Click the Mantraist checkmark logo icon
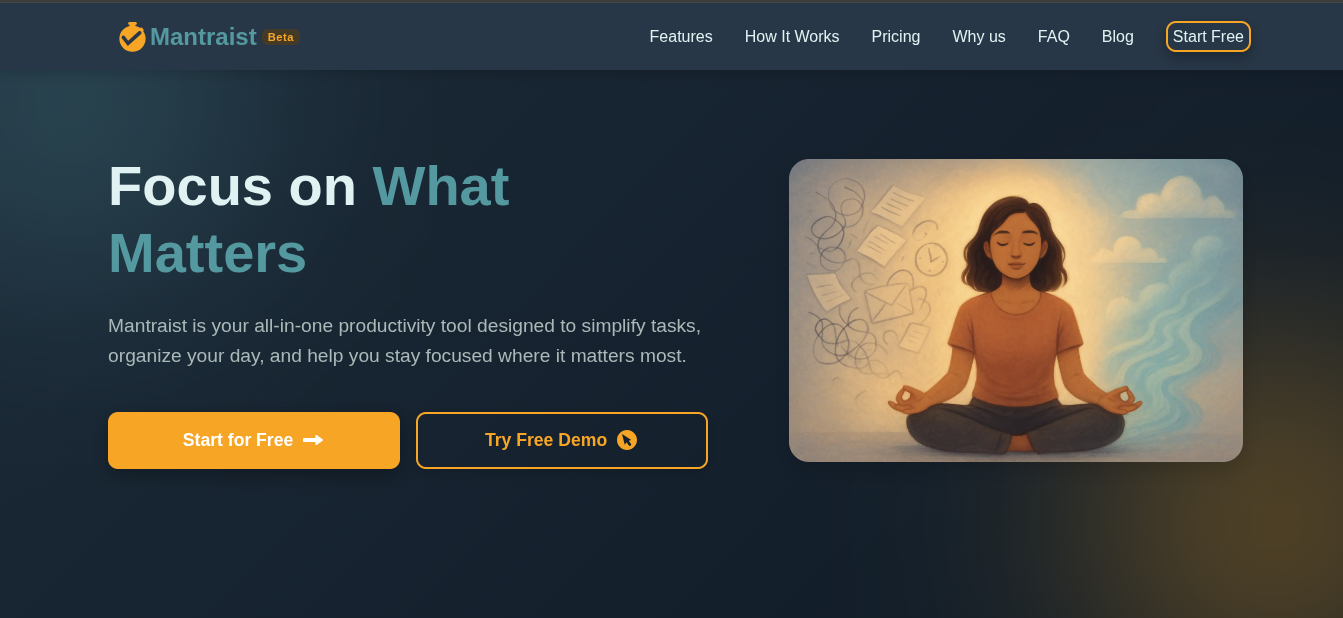This screenshot has width=1343, height=618. click(x=132, y=37)
